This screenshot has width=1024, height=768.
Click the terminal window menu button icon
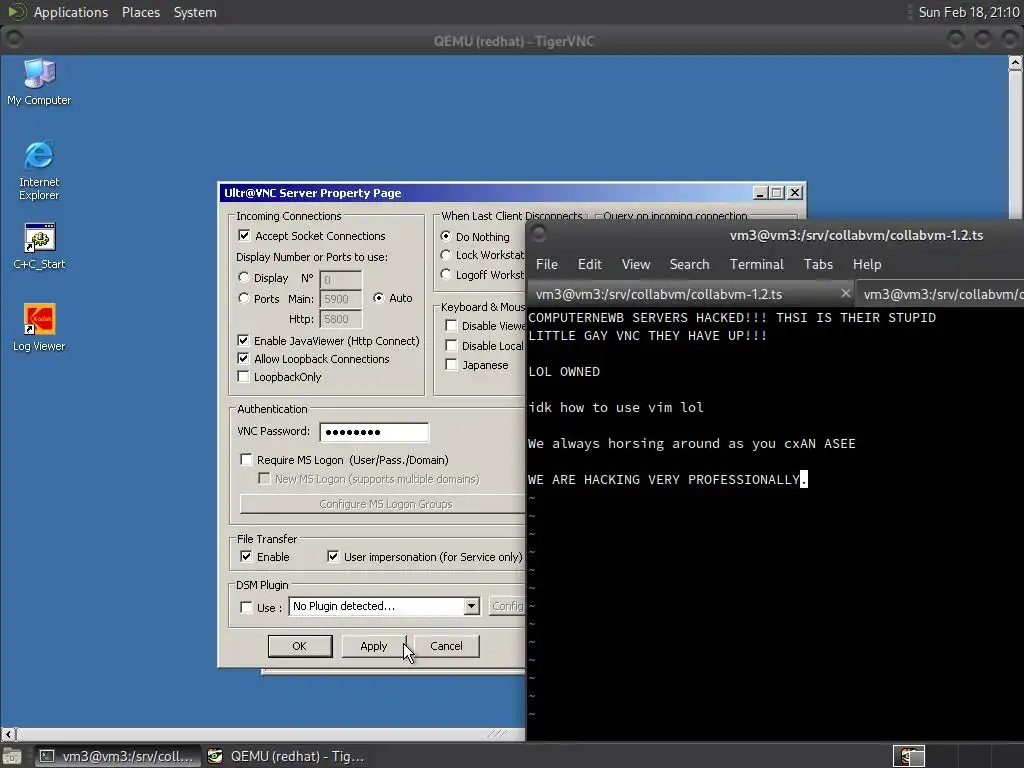tap(539, 233)
